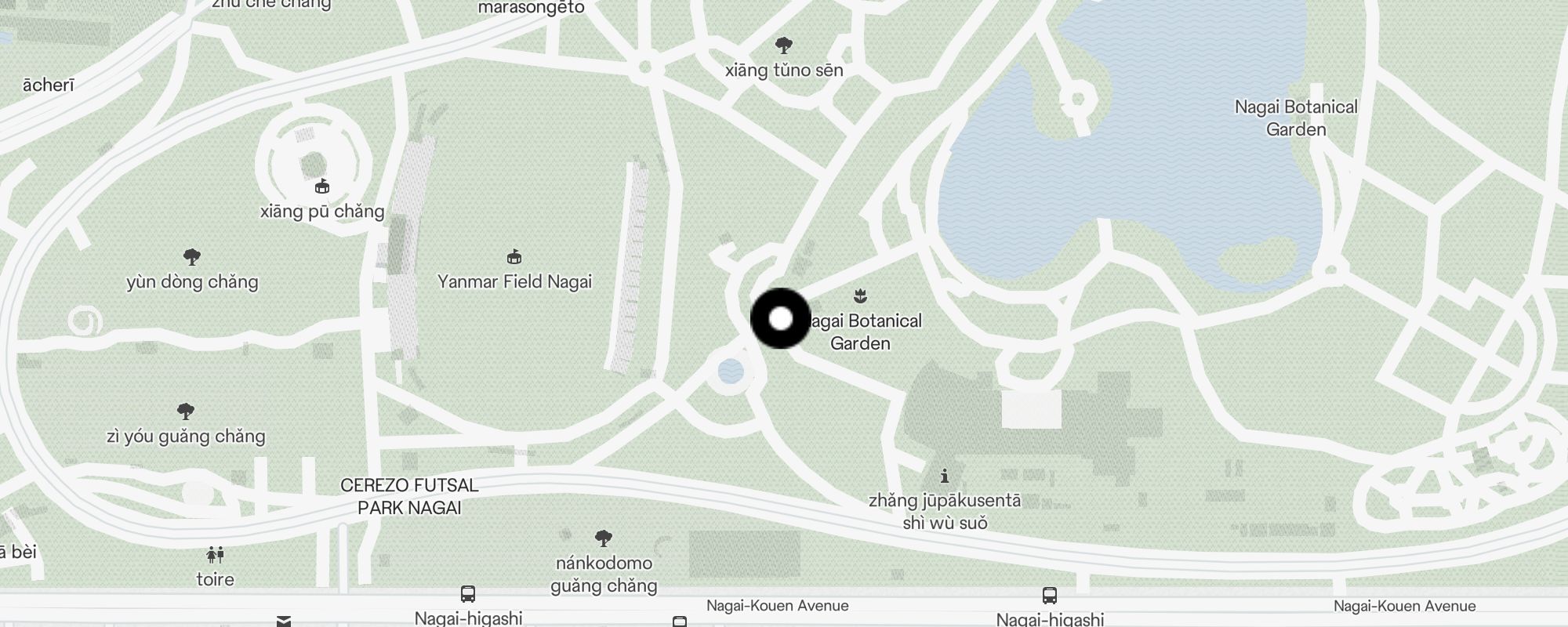Select the right Nagai-higashi bus stop icon
Viewport: 1568px width, 627px height.
[1050, 595]
